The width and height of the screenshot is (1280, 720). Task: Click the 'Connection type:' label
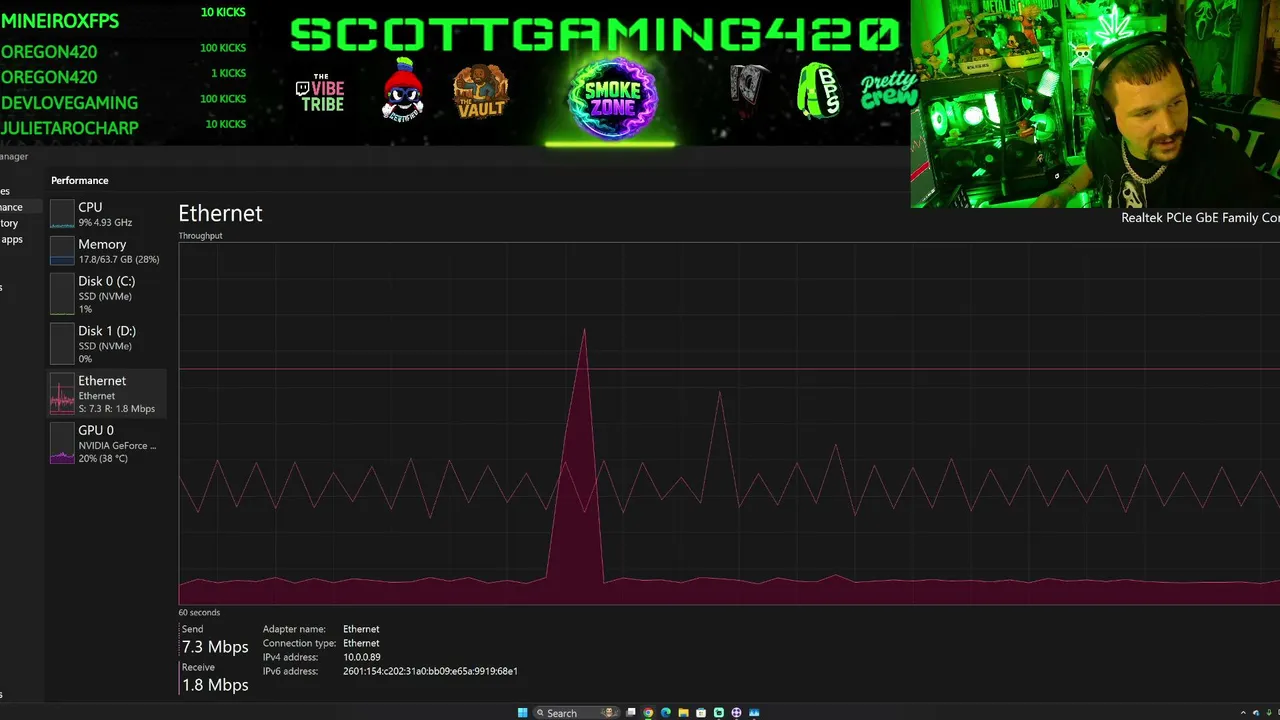click(x=299, y=643)
